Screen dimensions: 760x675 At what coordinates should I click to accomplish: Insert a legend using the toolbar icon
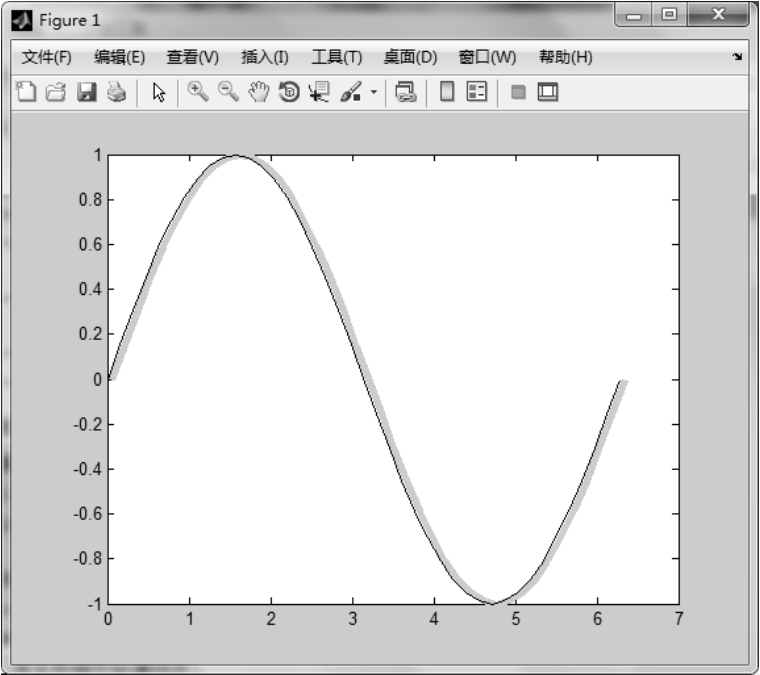coord(477,93)
